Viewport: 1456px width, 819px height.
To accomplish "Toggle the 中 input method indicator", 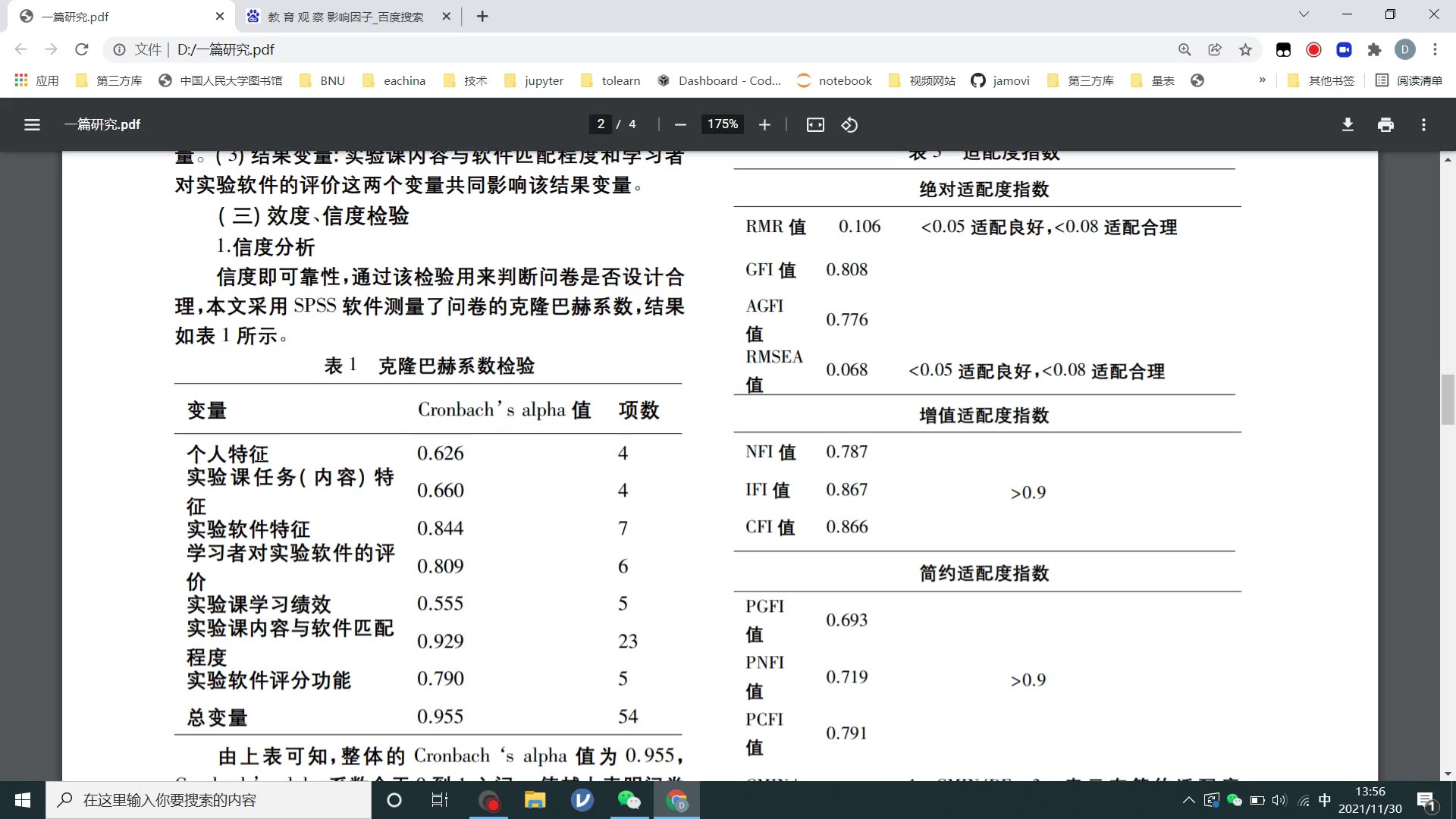I will (1325, 800).
